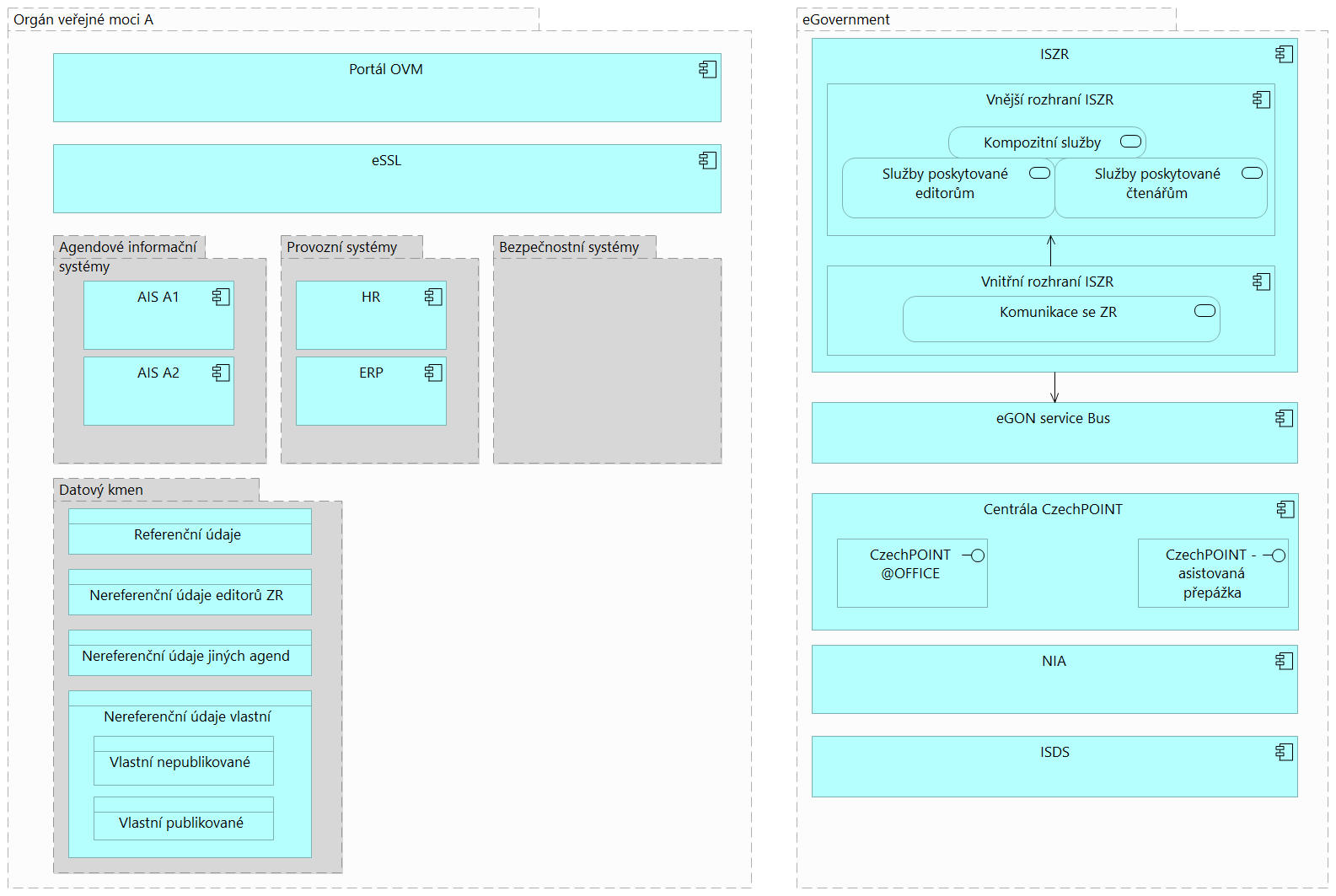Click component icon on eGON service Bus
This screenshot has height=896, width=1336.
tap(1285, 418)
